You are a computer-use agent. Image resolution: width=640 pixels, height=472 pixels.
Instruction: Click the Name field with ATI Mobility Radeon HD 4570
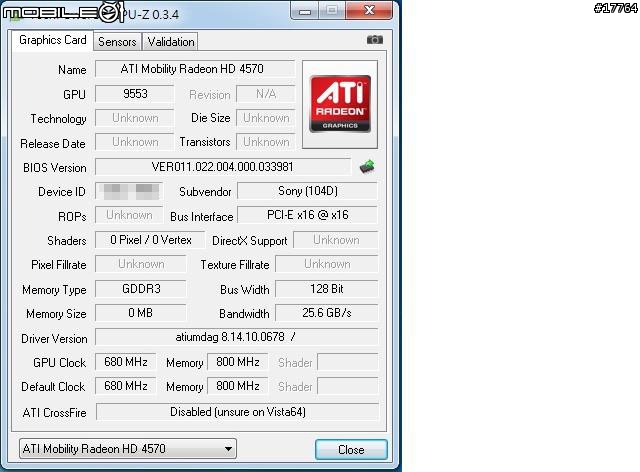(195, 69)
